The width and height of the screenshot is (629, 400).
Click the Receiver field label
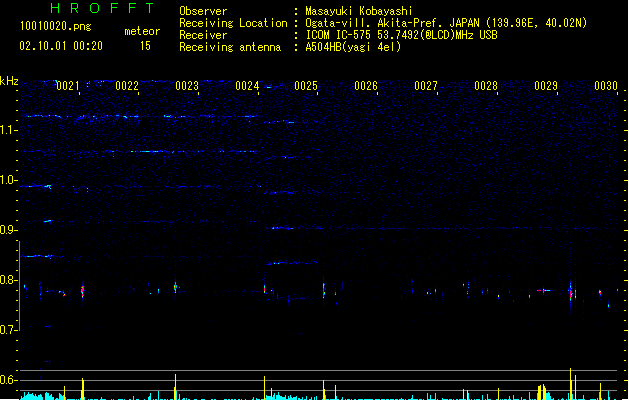click(x=203, y=35)
